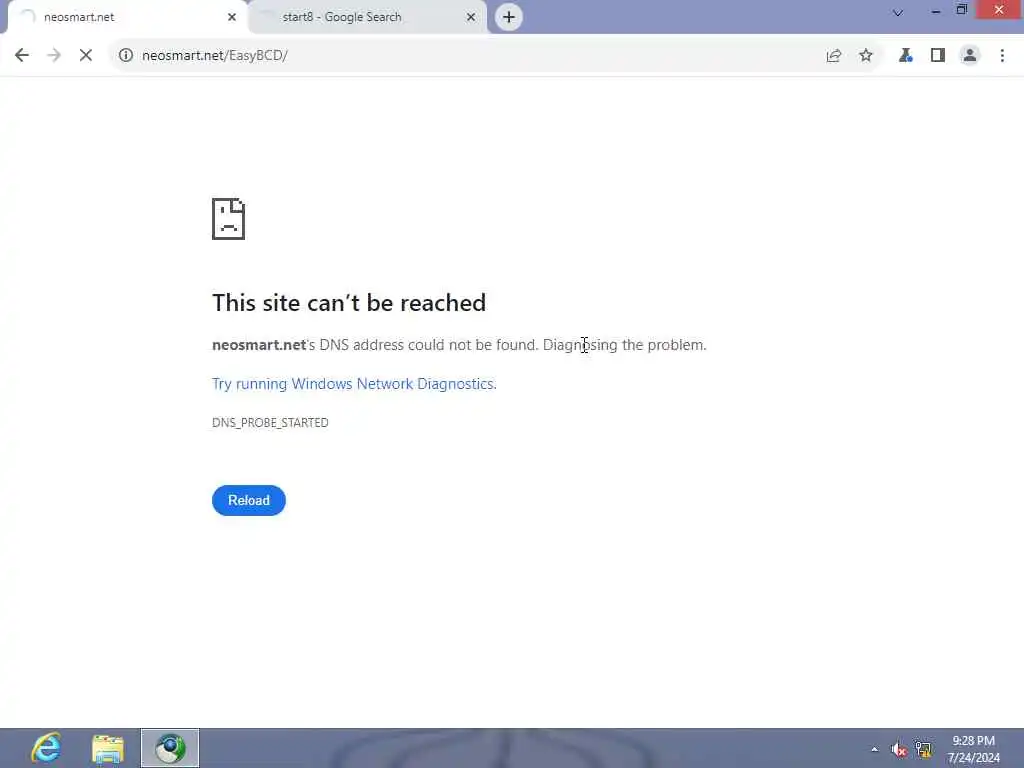This screenshot has width=1024, height=768.
Task: Bookmark this tab with the star icon
Action: 865,56
